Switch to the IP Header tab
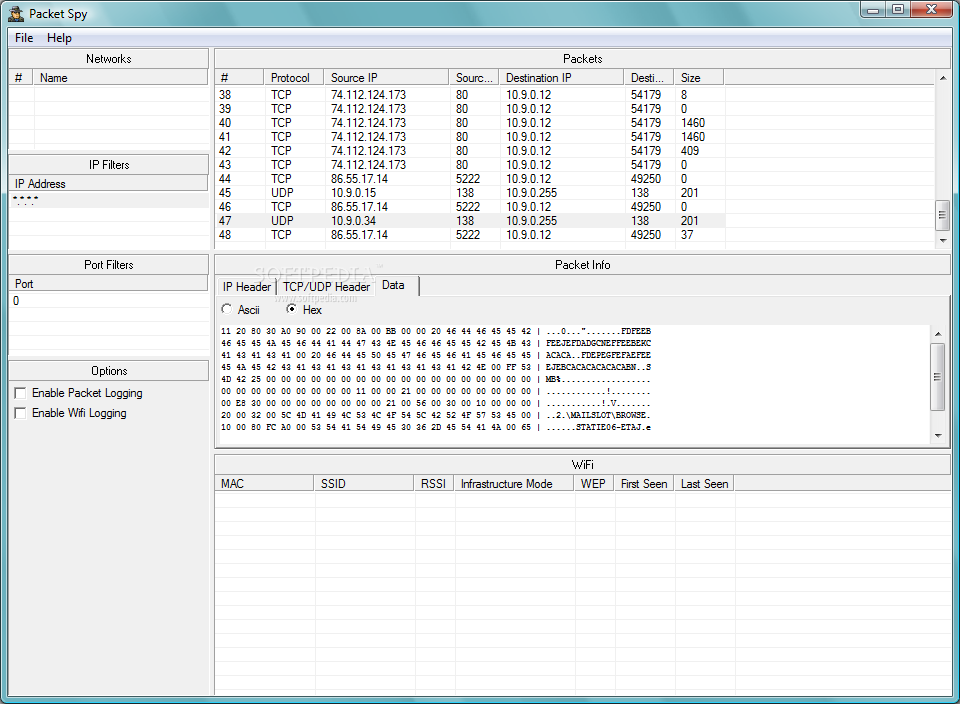This screenshot has width=960, height=704. tap(247, 286)
